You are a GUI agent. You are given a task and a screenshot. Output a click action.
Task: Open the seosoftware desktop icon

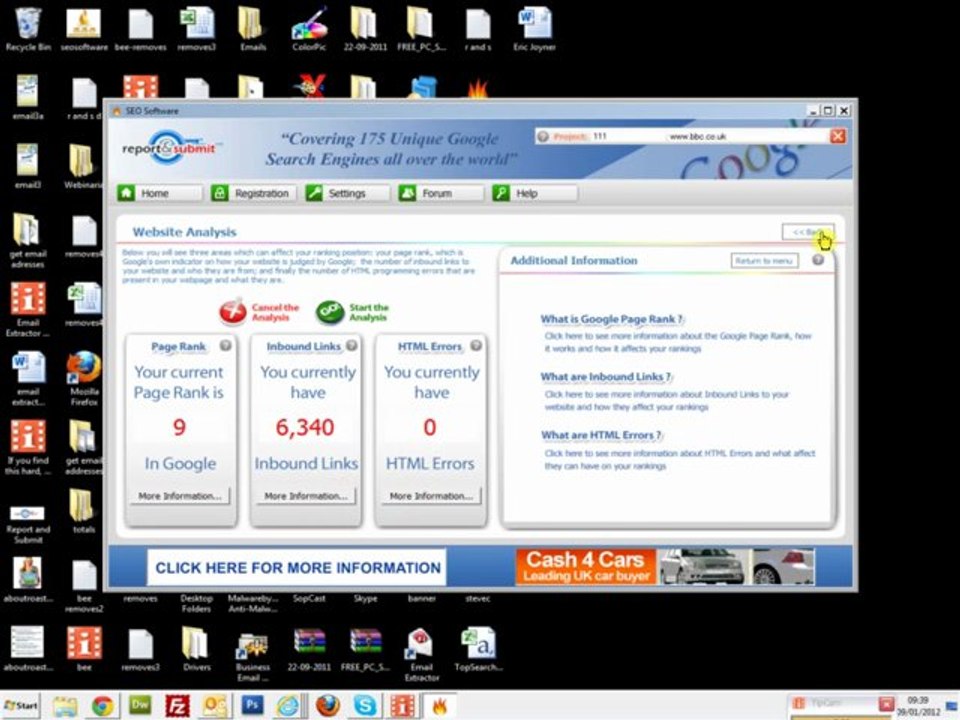tap(84, 29)
